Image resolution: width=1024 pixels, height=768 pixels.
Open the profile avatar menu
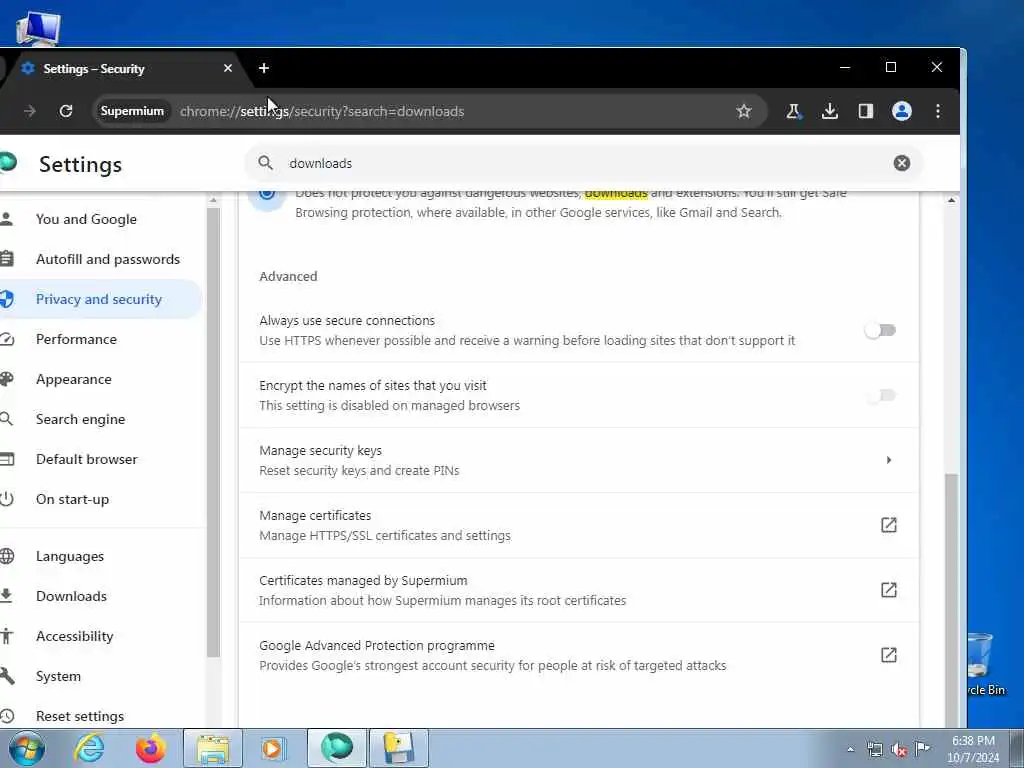point(902,111)
